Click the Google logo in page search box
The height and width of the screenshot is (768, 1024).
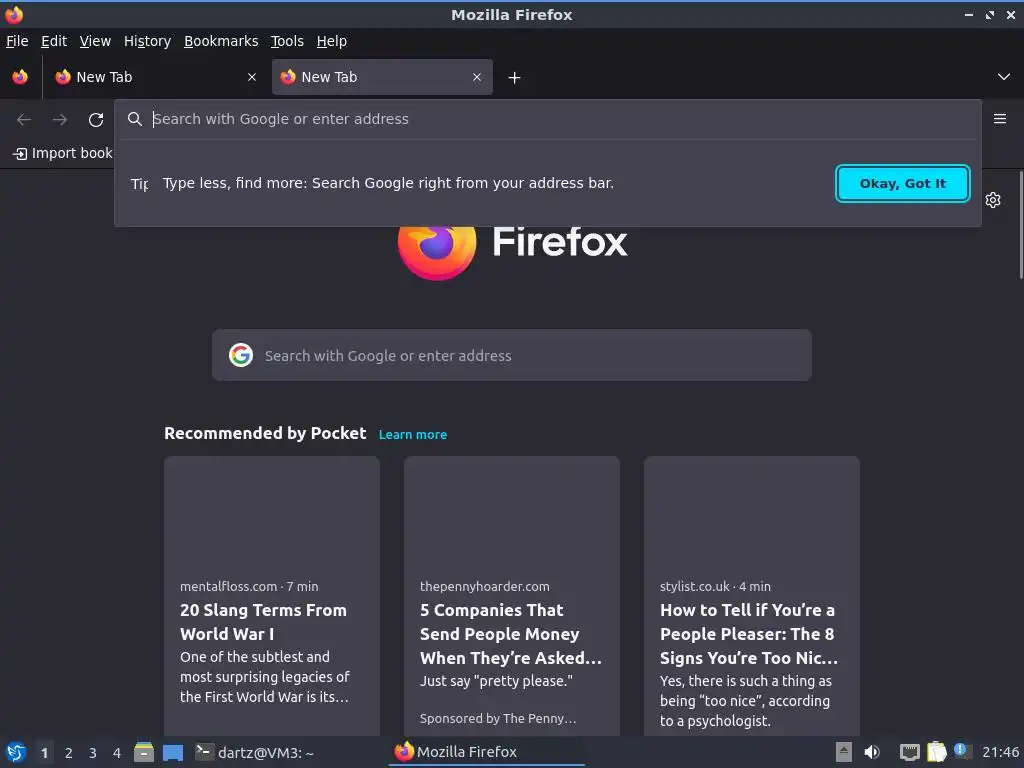coord(241,355)
